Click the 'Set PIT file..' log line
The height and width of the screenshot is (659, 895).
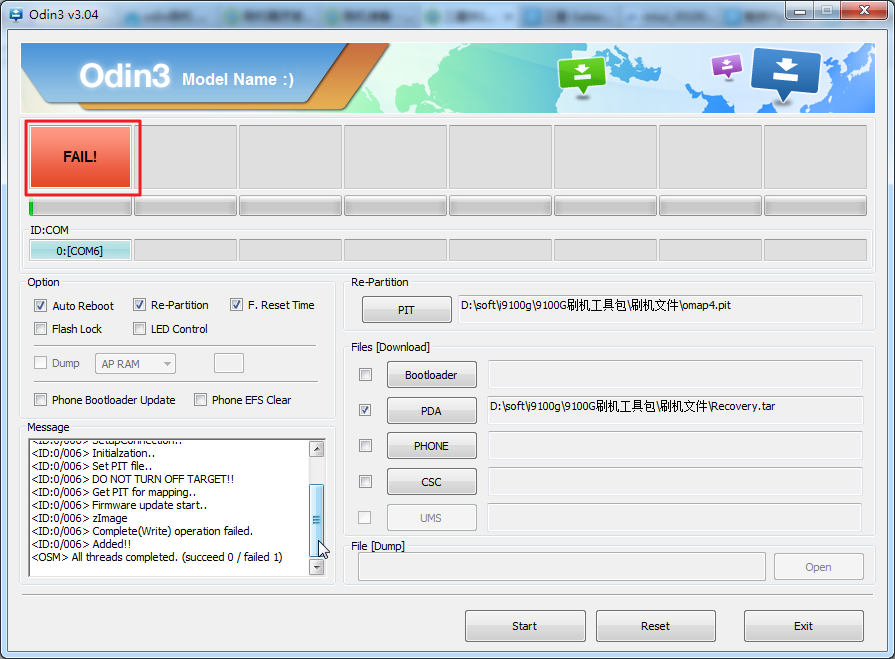click(x=92, y=466)
